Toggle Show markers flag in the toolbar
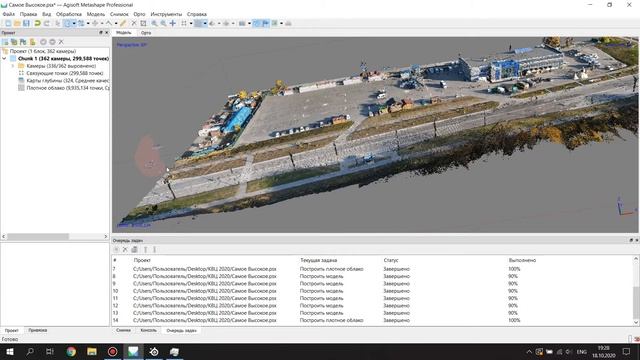The image size is (640, 360). coord(266,24)
